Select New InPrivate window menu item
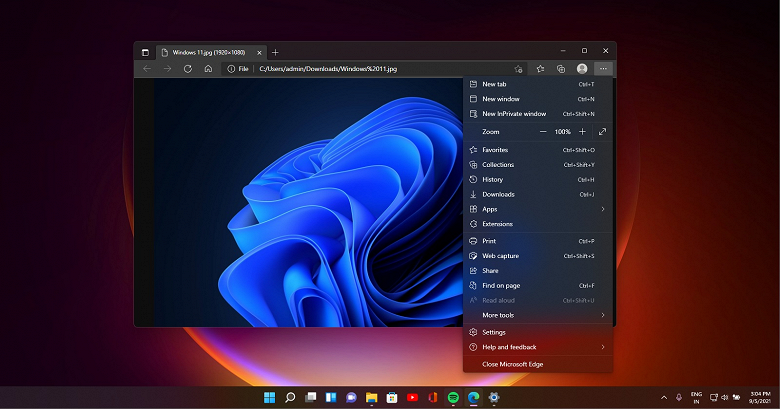Image resolution: width=780 pixels, height=409 pixels. pos(514,114)
